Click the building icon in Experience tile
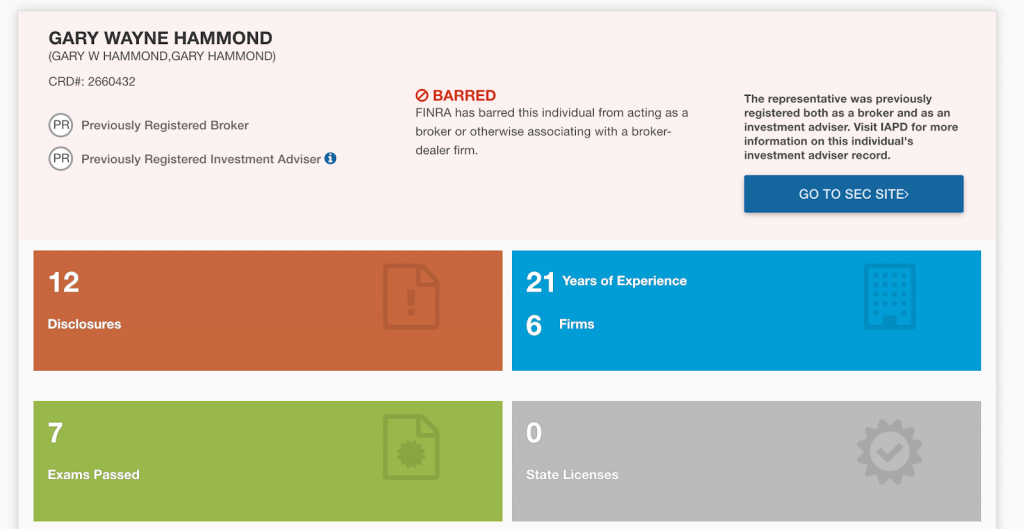 [x=889, y=297]
